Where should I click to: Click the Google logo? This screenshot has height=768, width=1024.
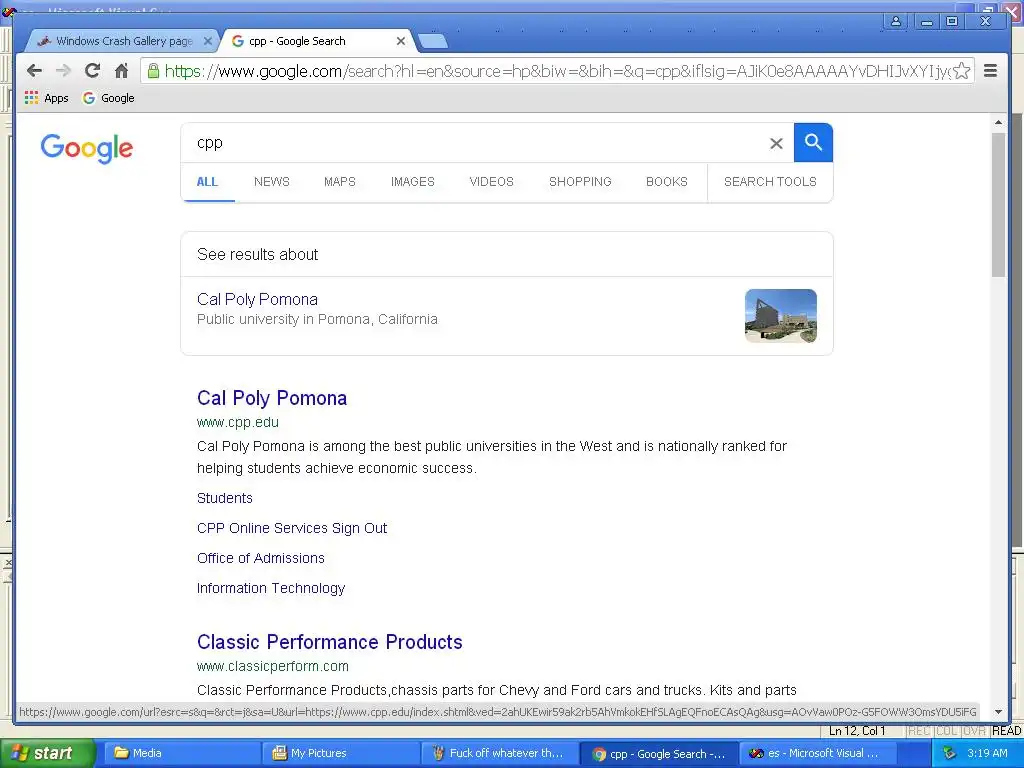87,148
